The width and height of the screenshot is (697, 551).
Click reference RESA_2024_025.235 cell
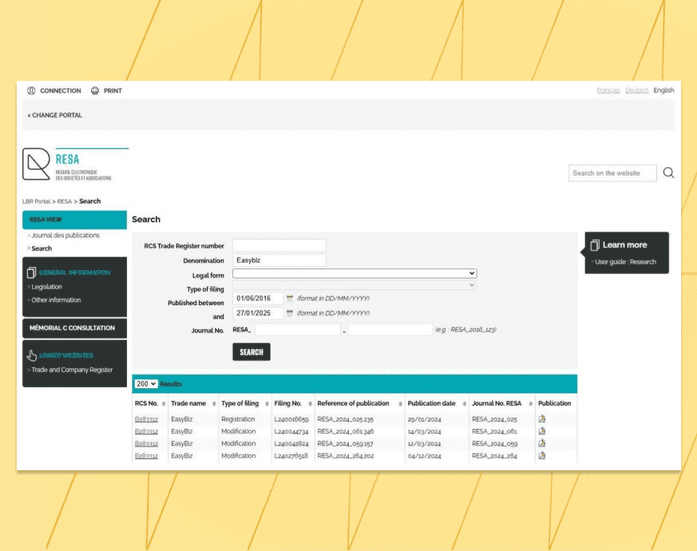(x=345, y=419)
